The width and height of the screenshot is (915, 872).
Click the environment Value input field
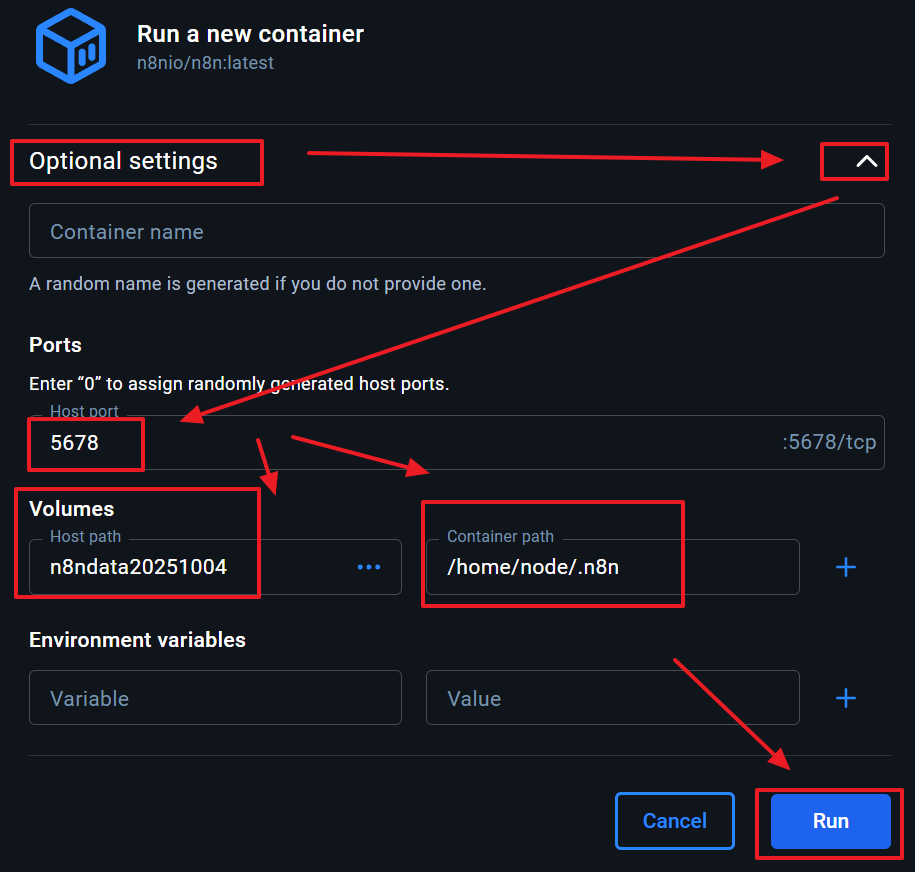pyautogui.click(x=612, y=698)
